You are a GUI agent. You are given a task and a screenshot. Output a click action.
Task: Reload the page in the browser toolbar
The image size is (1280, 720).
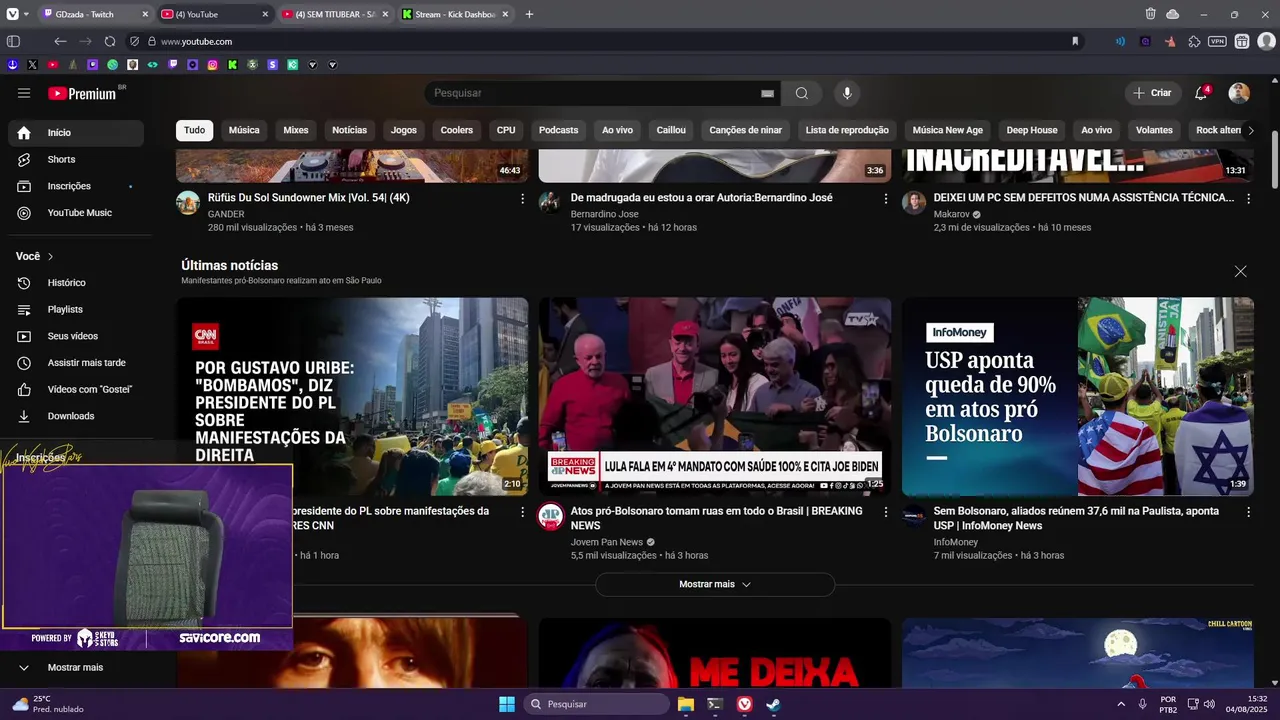pos(110,41)
